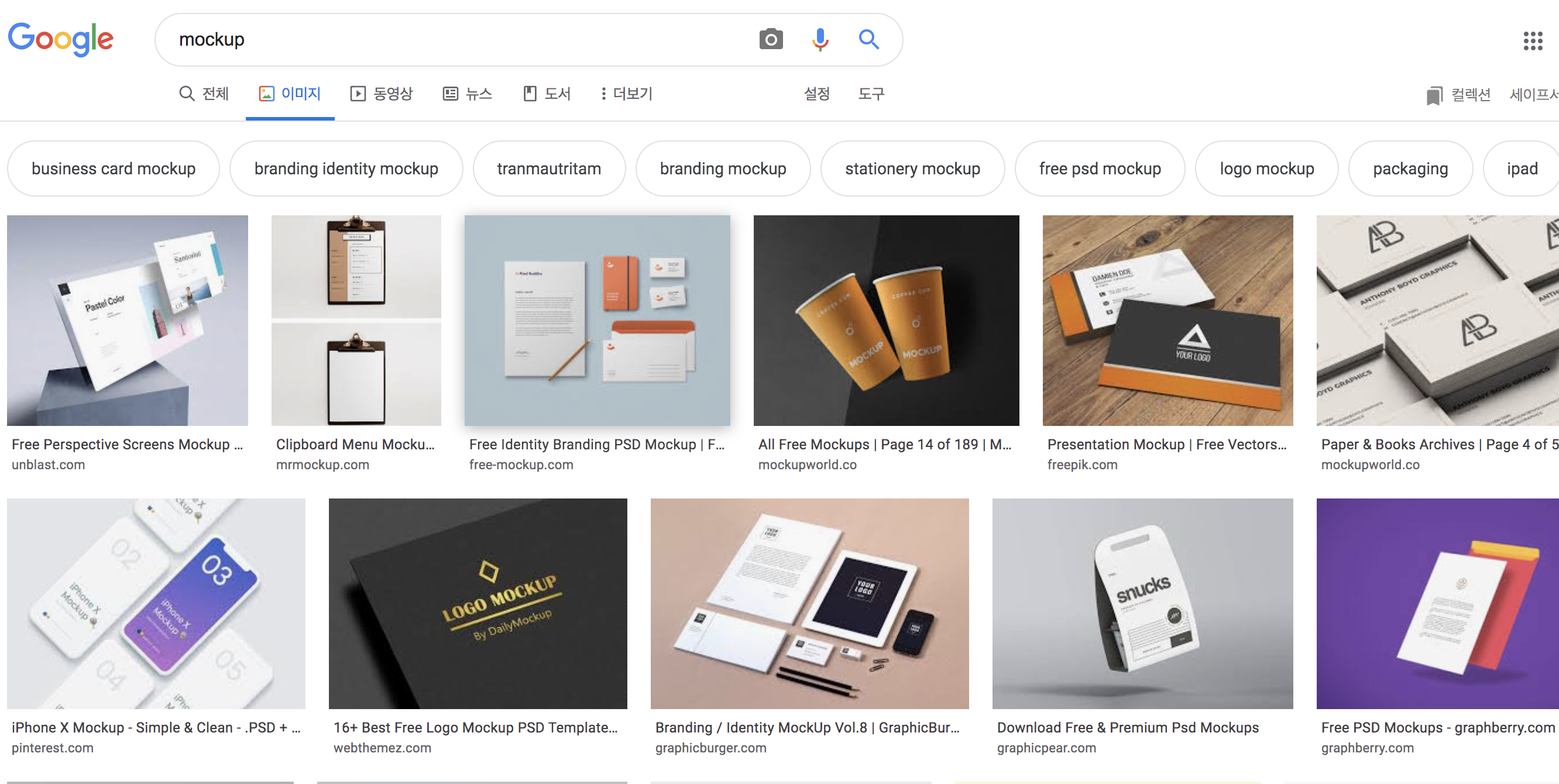
Task: Open the 컬렉션 bookmark icon
Action: [1434, 95]
